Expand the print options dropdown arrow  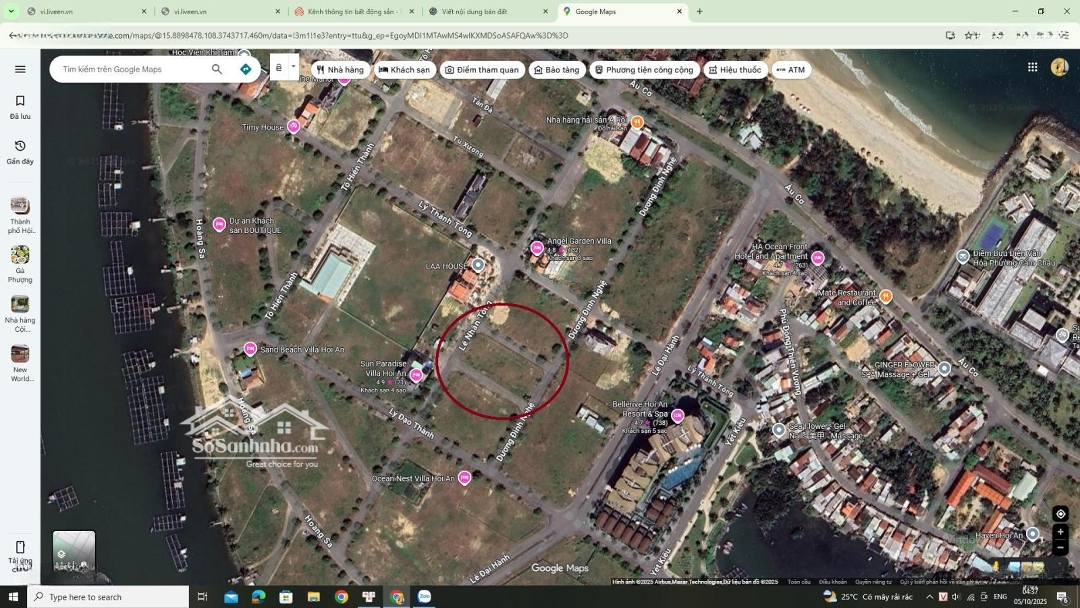(293, 68)
